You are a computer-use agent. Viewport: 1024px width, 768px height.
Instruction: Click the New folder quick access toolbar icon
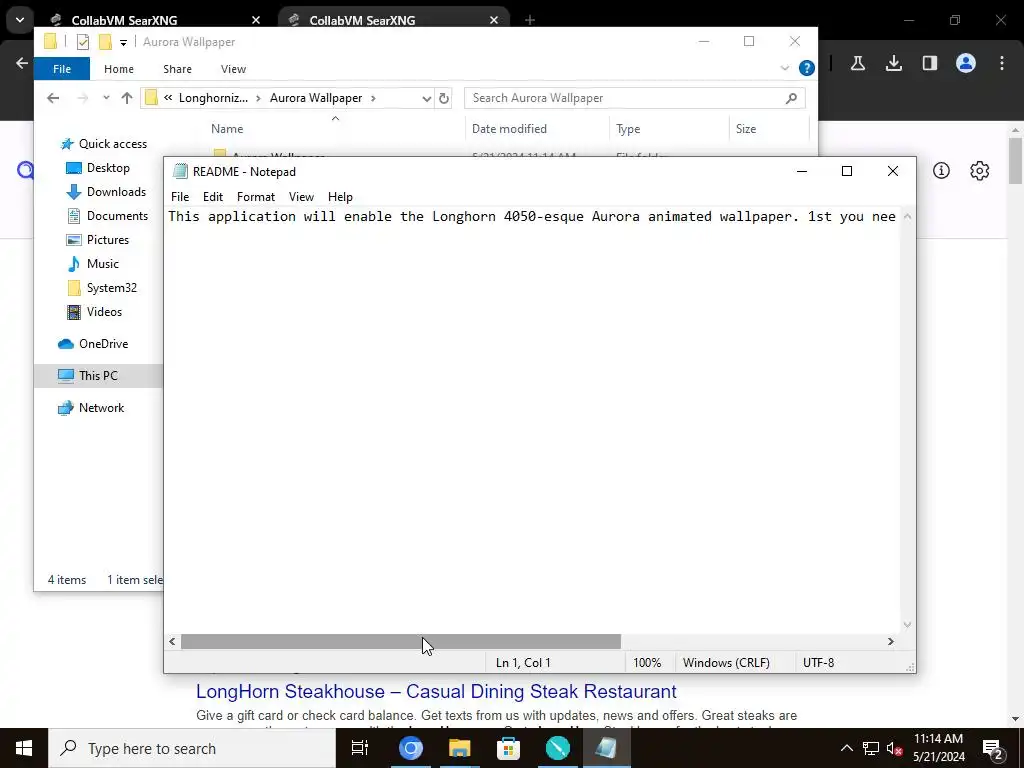coord(104,42)
